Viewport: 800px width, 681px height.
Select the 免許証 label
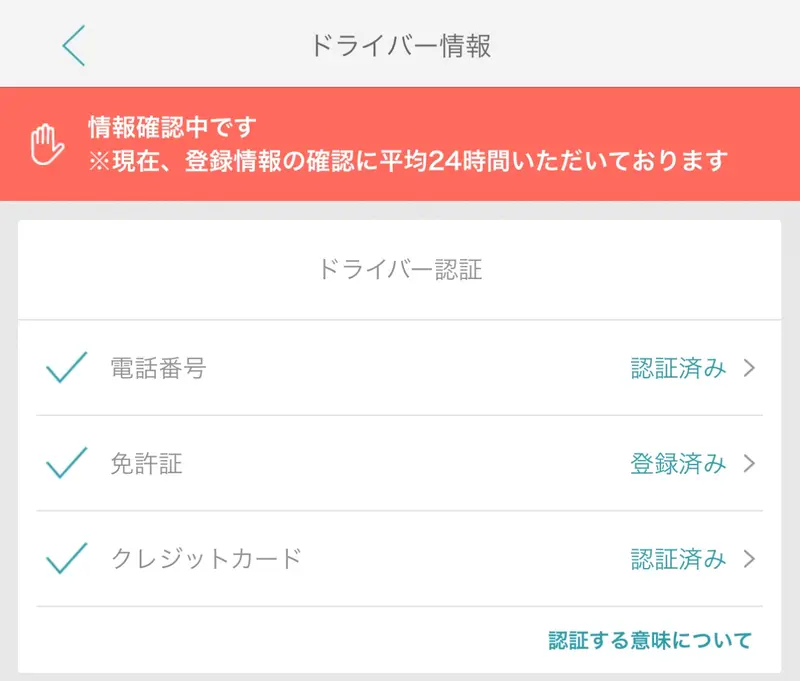pyautogui.click(x=146, y=463)
